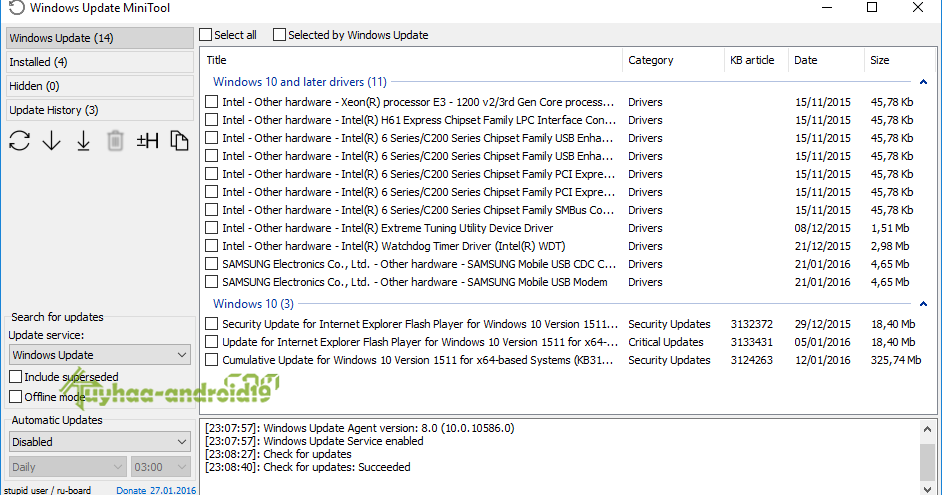Click the Windows Update Service enabled log line
This screenshot has width=942, height=495.
314,442
